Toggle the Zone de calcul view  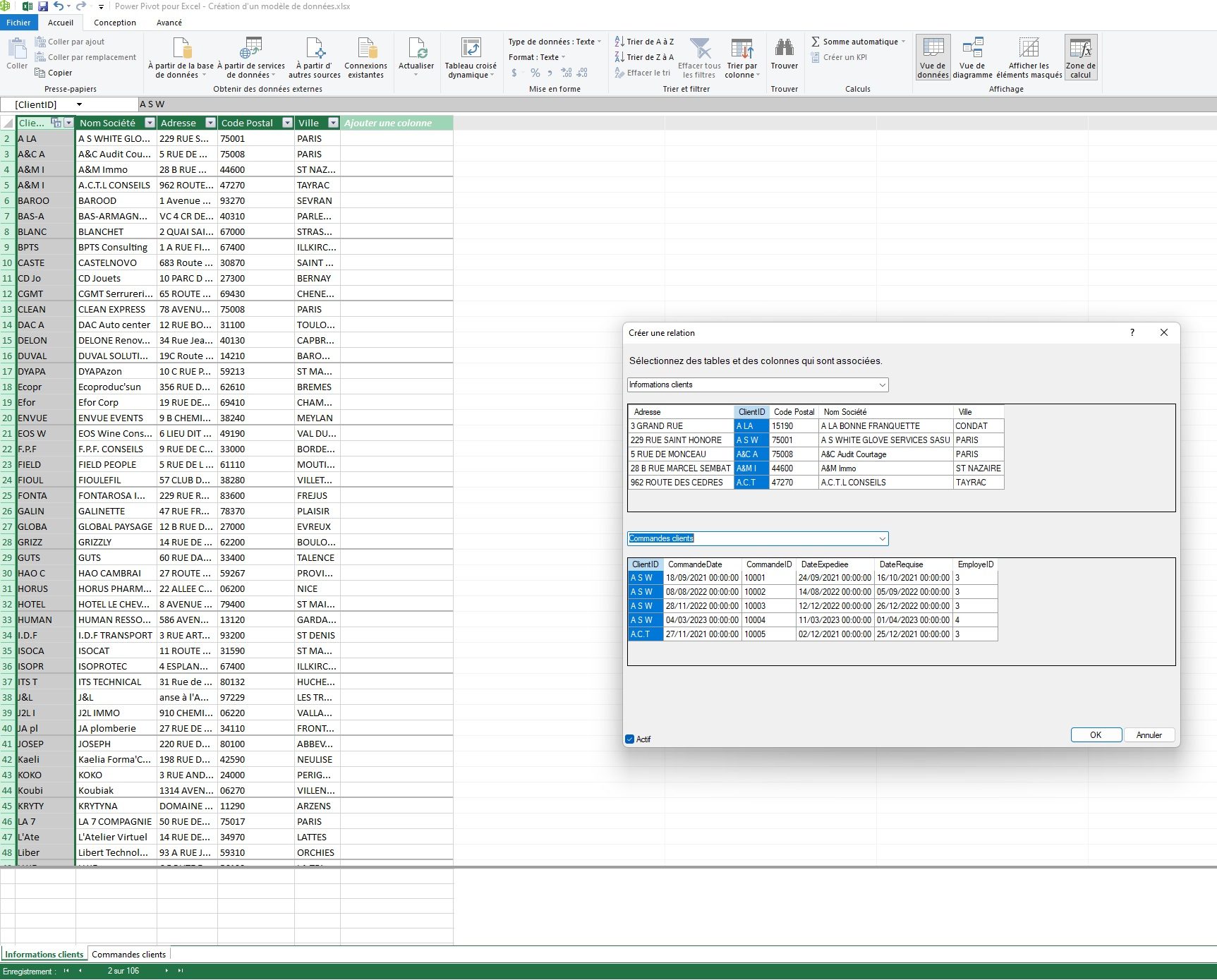[1081, 56]
